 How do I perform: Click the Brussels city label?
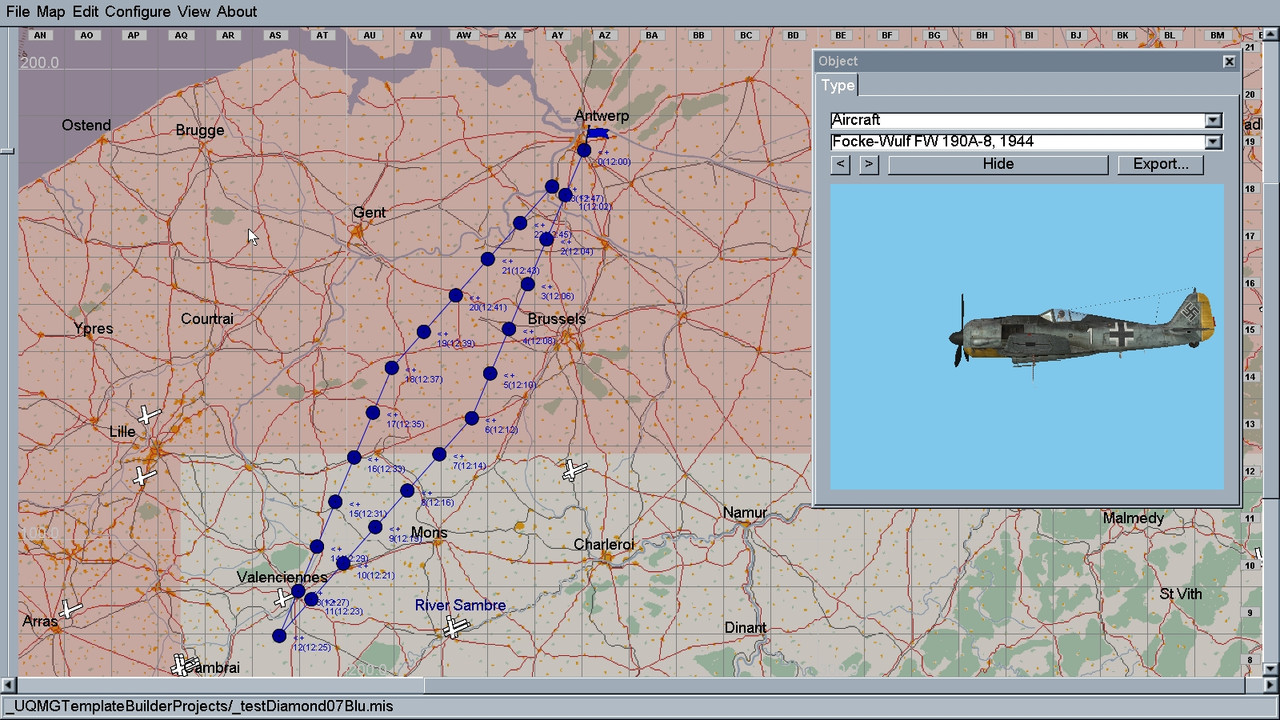click(556, 319)
